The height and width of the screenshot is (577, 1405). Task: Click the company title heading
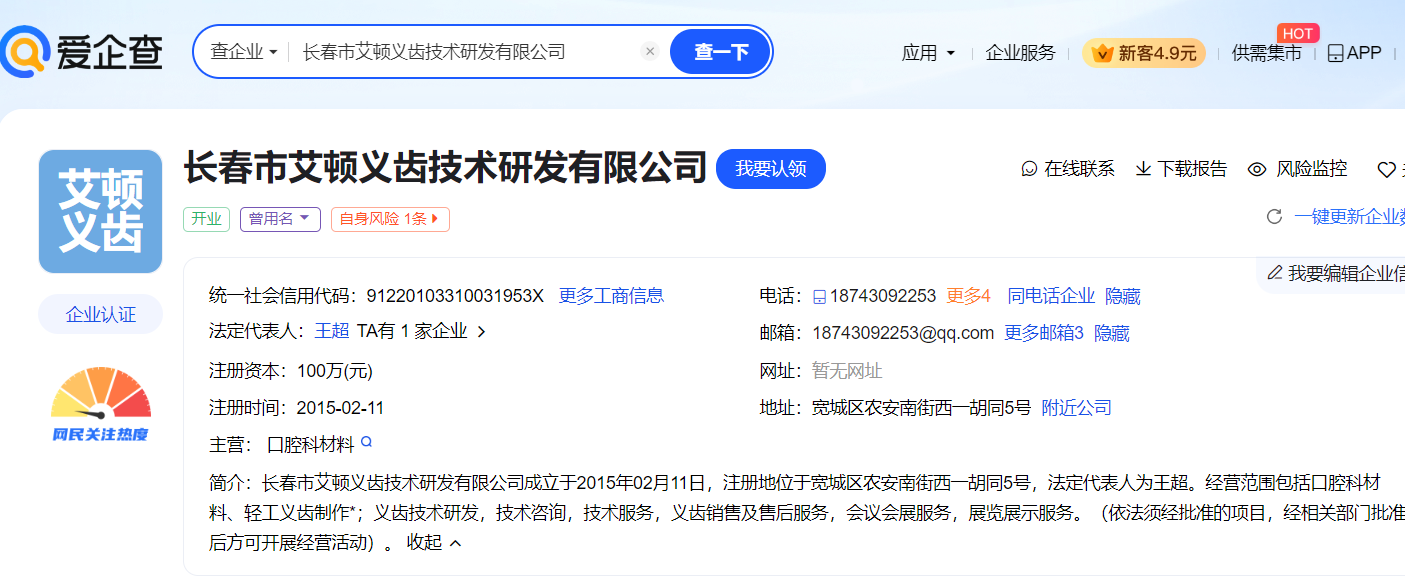pyautogui.click(x=445, y=168)
